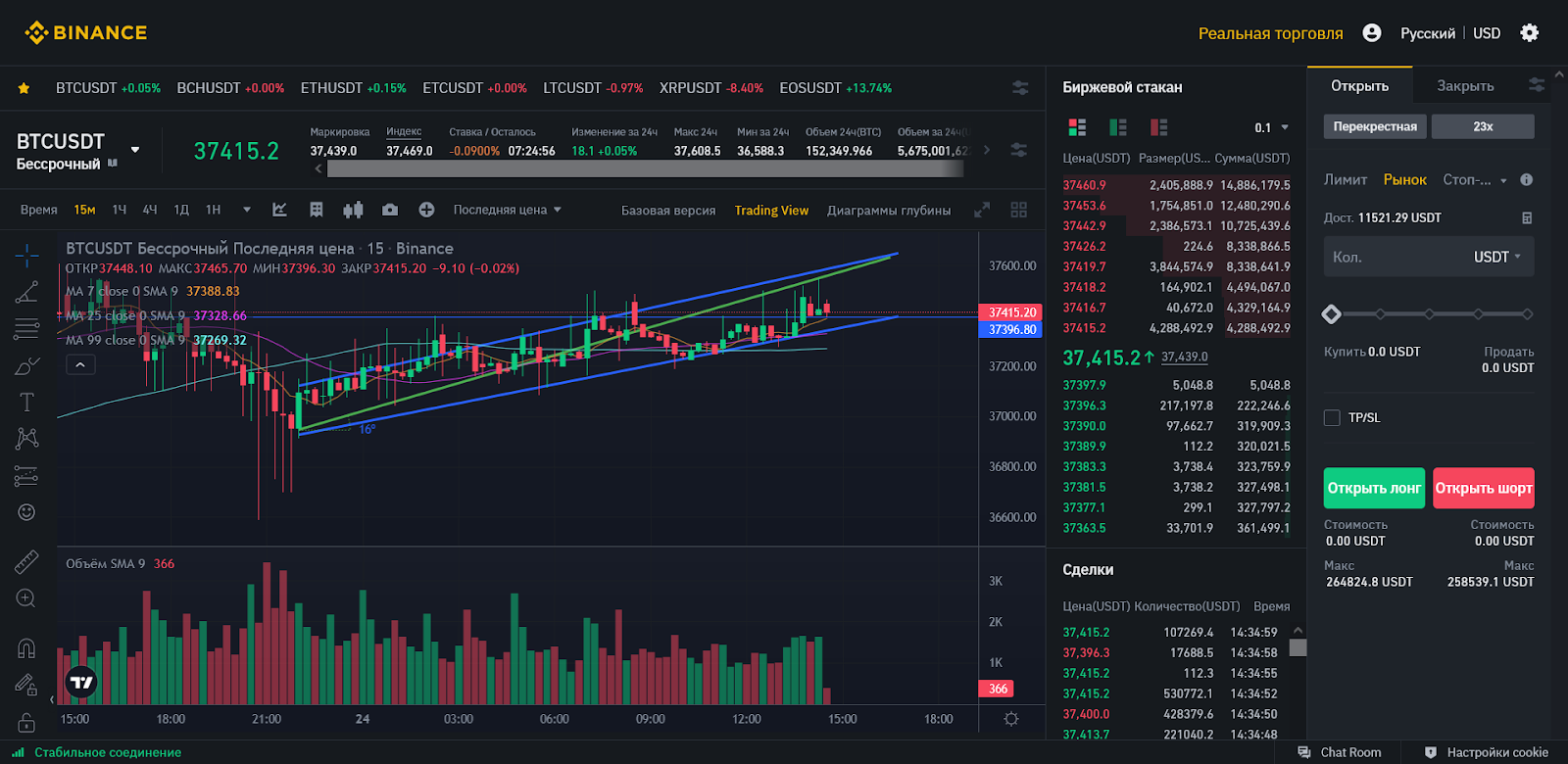This screenshot has width=1568, height=764.
Task: Open Последняя цена price type dropdown
Action: click(507, 210)
